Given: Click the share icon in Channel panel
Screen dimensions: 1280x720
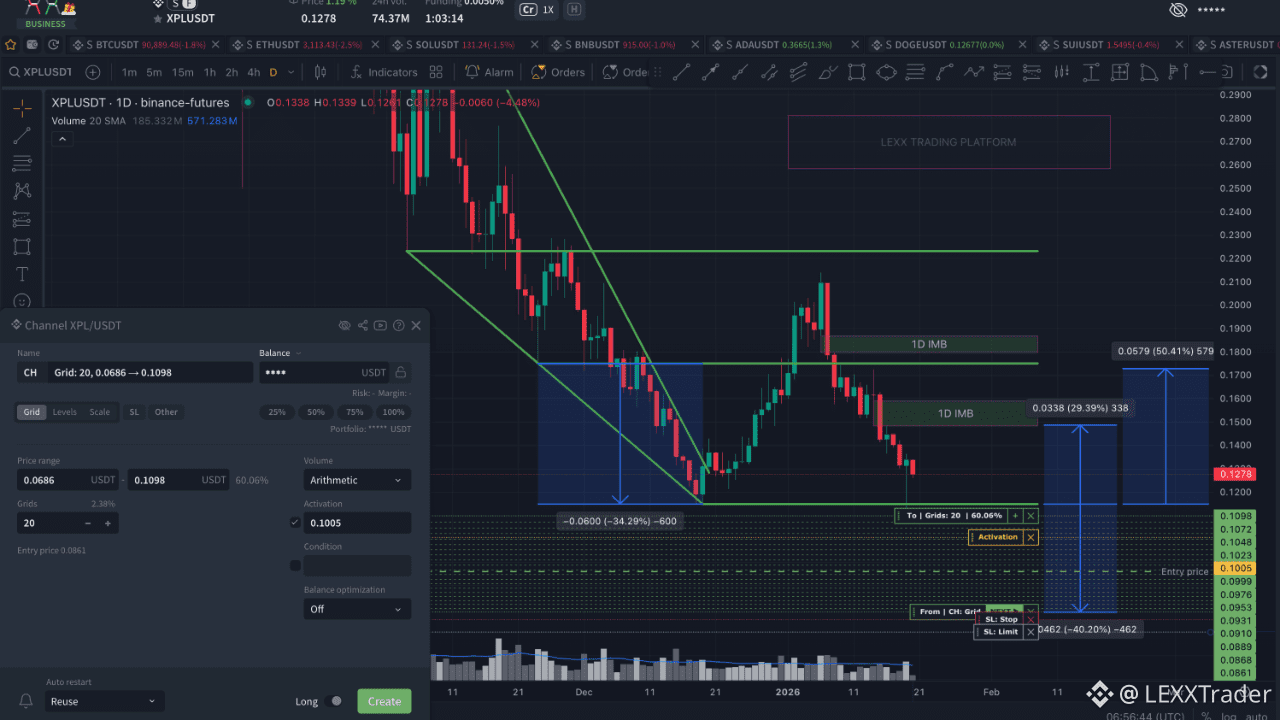Looking at the screenshot, I should [x=363, y=325].
